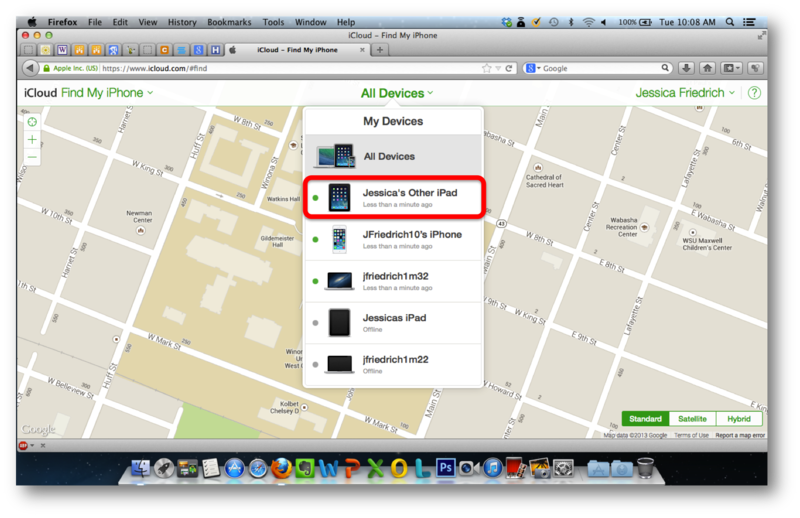This screenshot has height=518, width=800.
Task: Open a new tab with plus button
Action: coord(380,49)
